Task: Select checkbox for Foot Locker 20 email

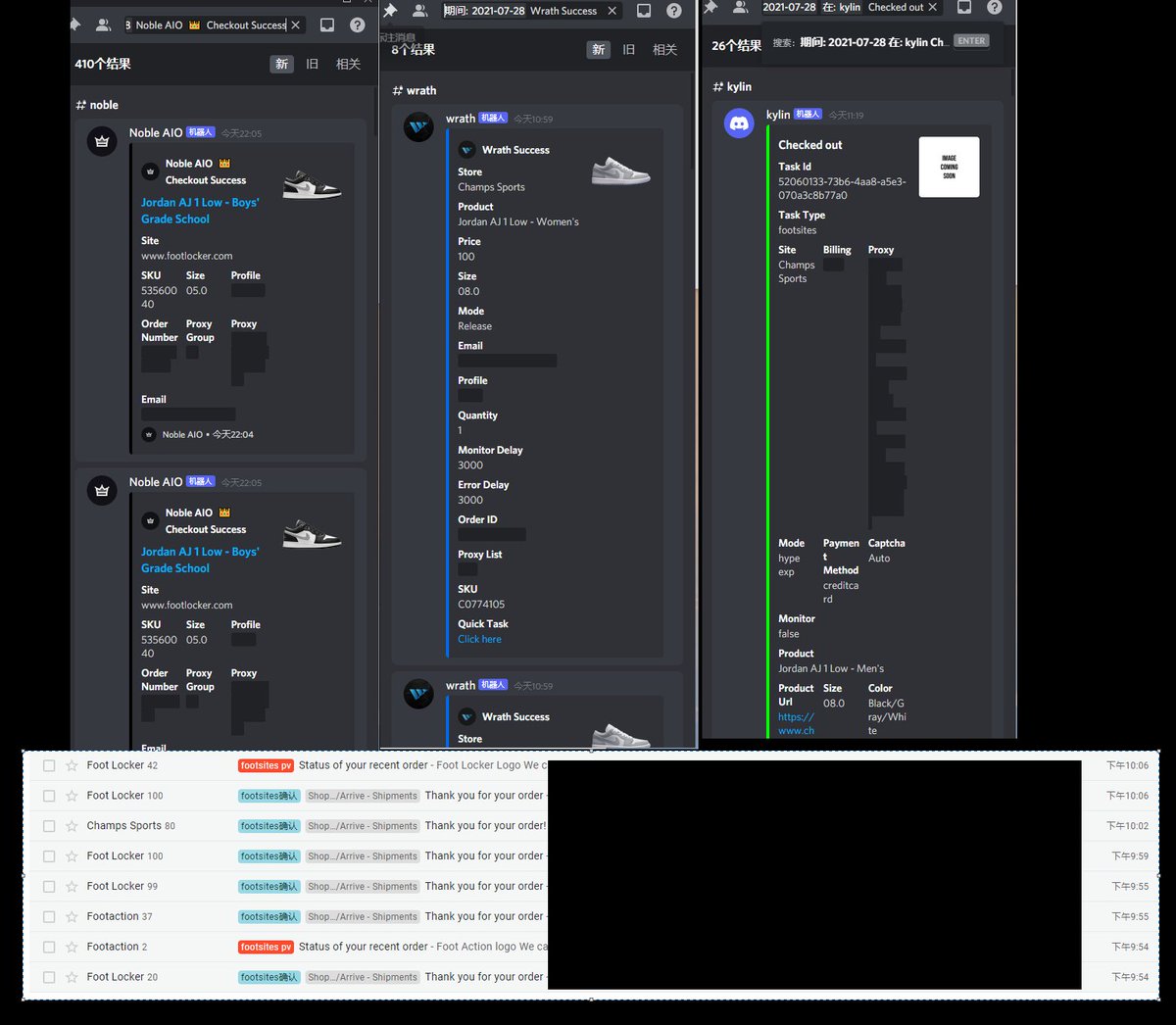Action: coord(49,977)
